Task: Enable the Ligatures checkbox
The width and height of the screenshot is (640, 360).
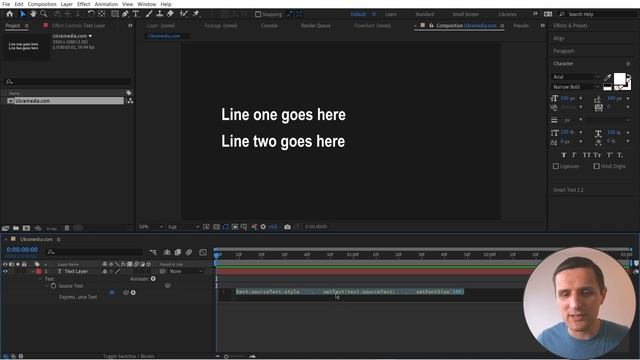Action: tap(556, 166)
